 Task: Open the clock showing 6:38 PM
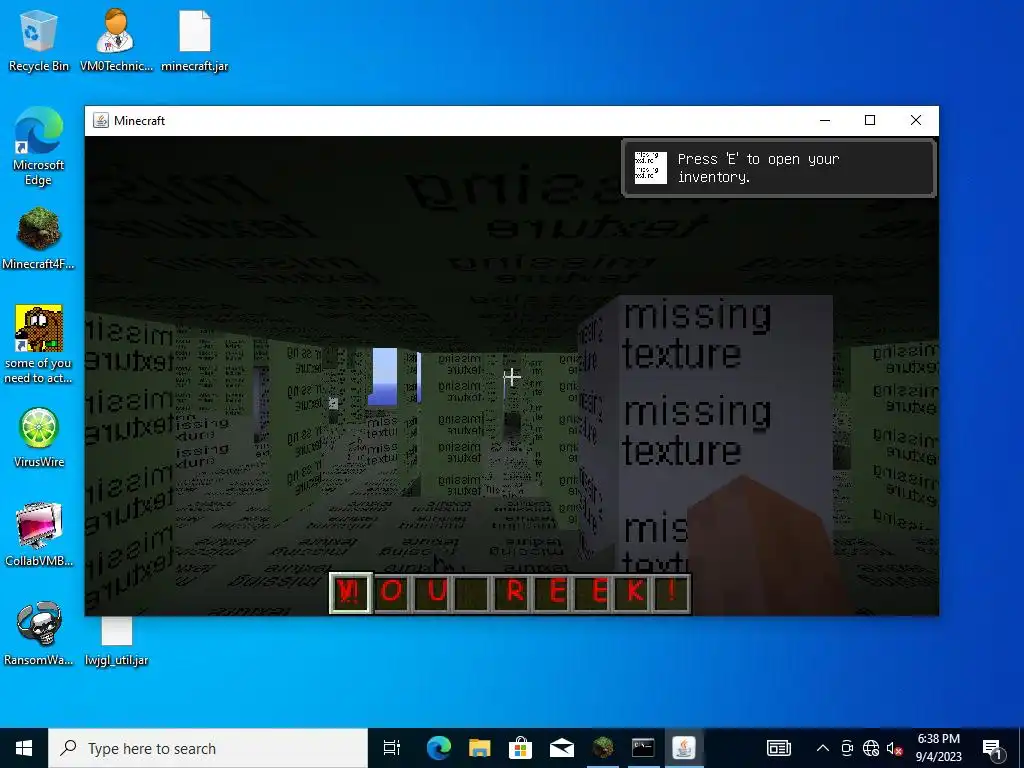pos(938,748)
